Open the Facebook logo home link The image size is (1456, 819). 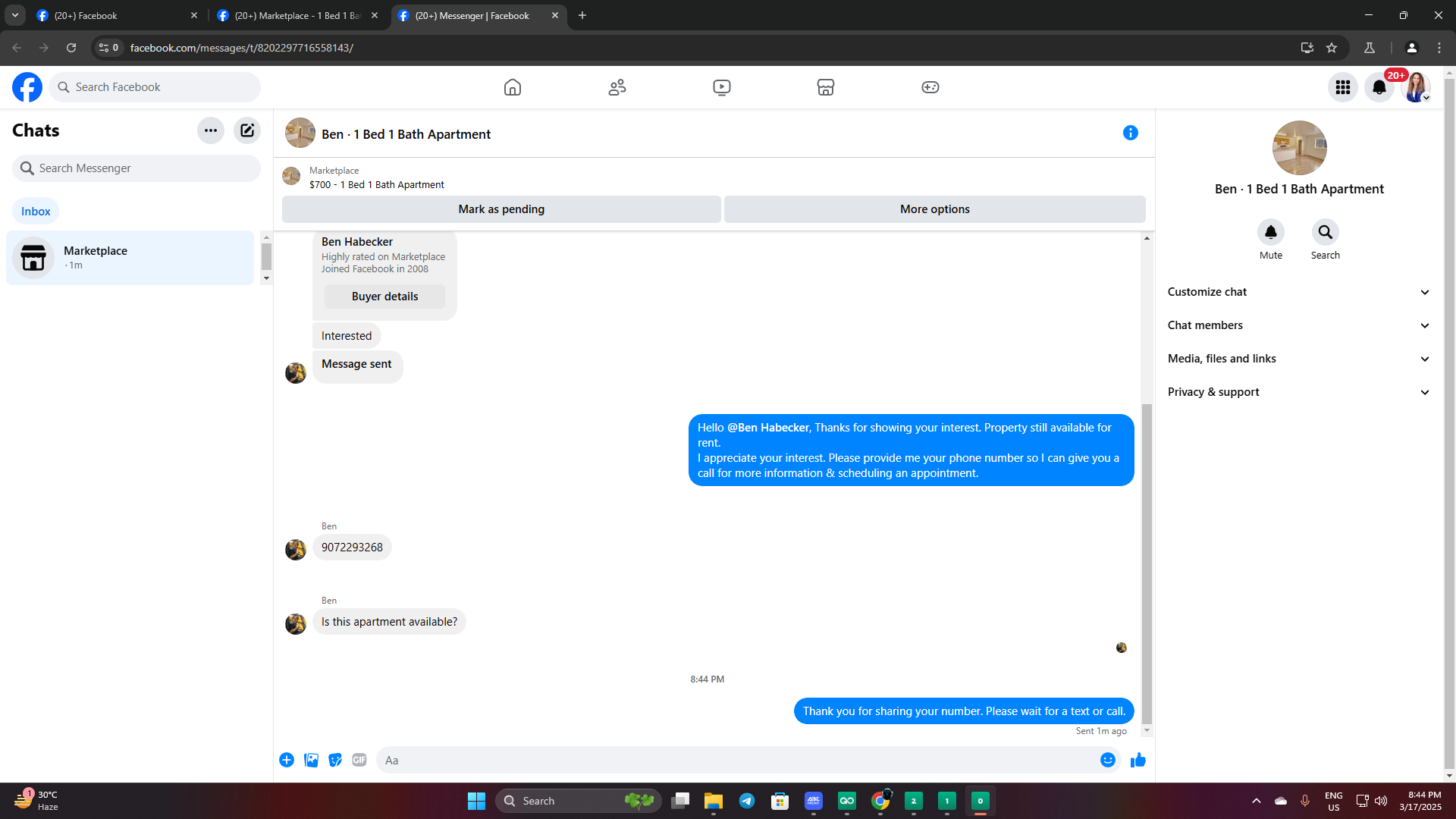[27, 87]
